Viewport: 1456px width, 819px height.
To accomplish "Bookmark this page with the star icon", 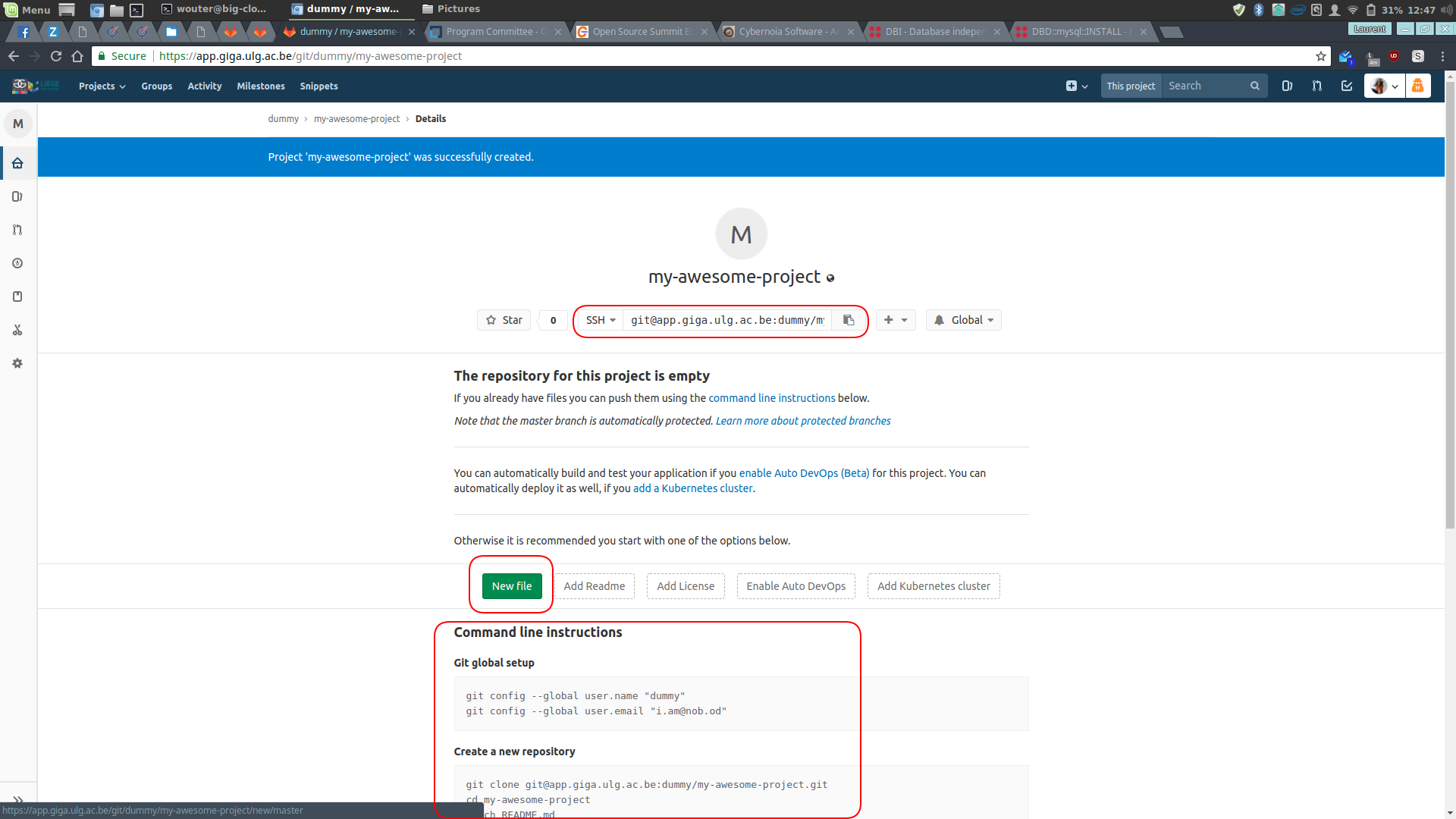I will (x=1321, y=56).
